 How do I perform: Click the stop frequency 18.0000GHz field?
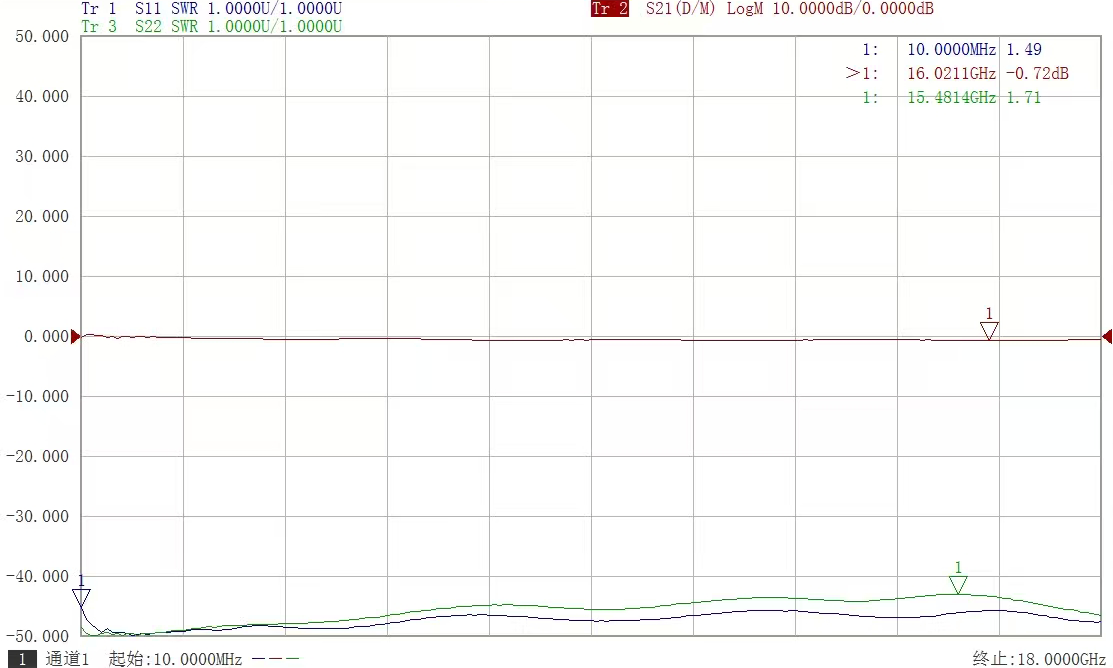point(1039,659)
